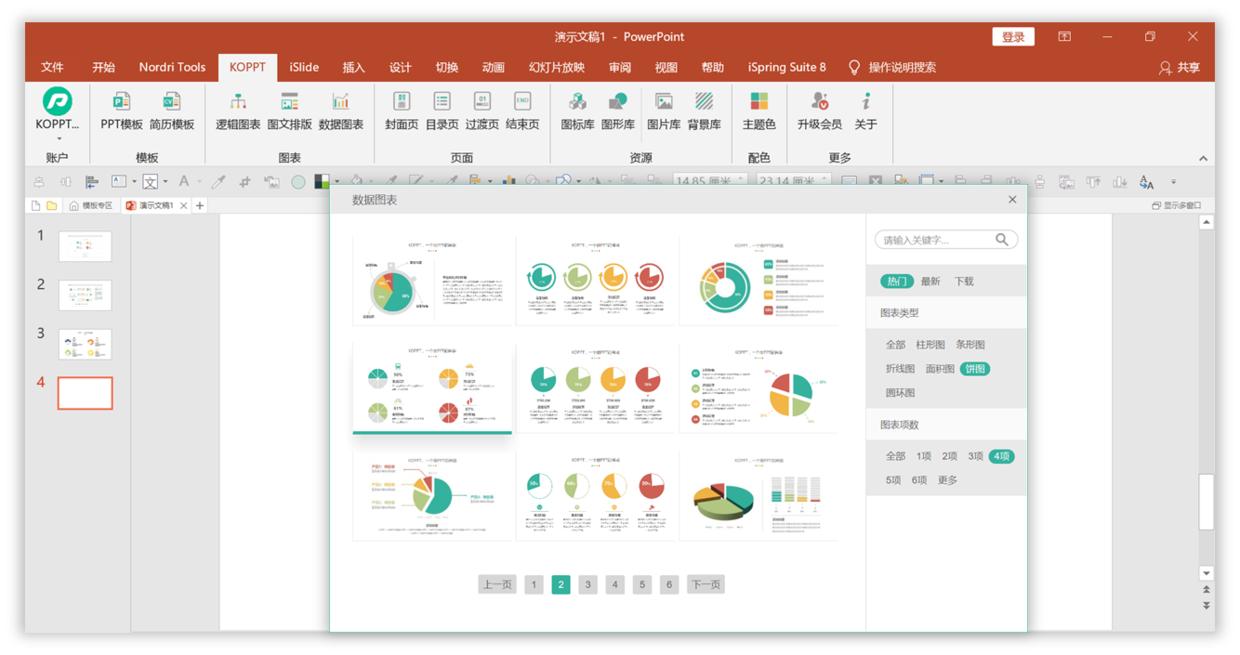This screenshot has width=1240, height=655.
Task: Expand the KOPPT account dropdown arrow
Action: pyautogui.click(x=58, y=139)
